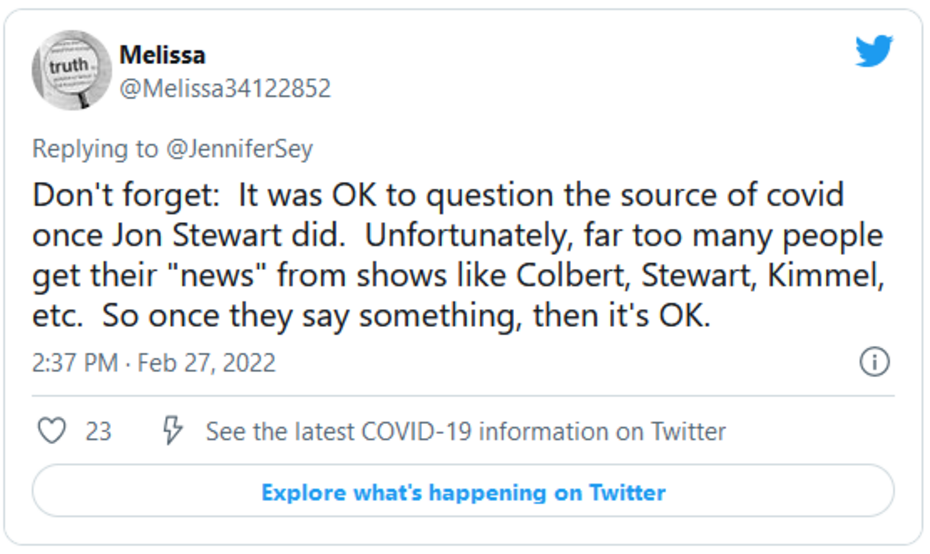Click the like count 23
Screen dimensions: 930x554
click(x=98, y=432)
